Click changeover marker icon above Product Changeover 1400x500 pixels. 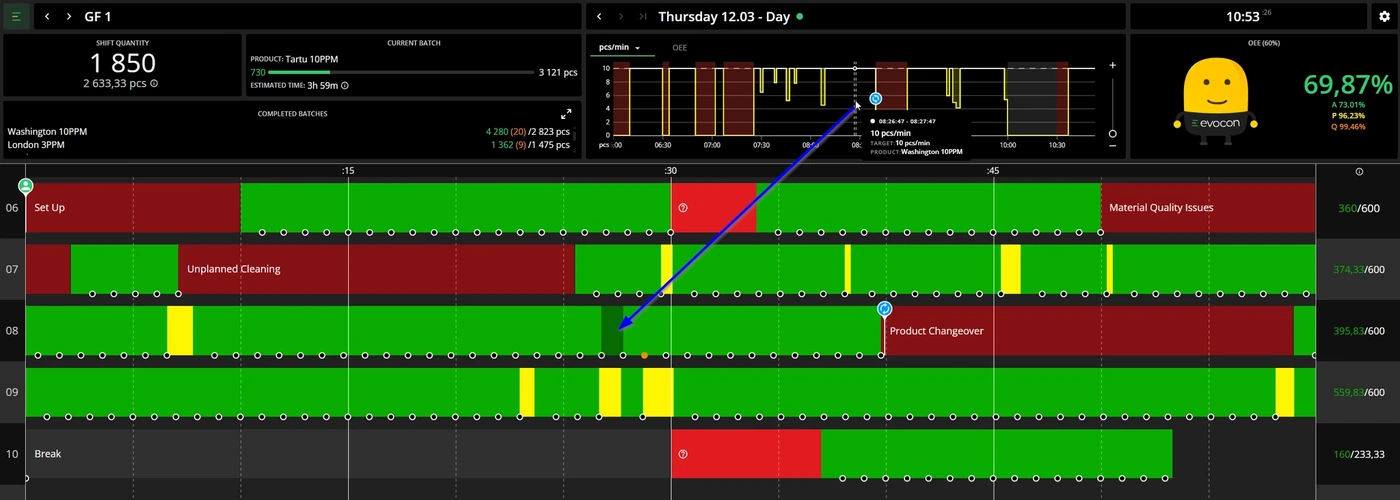(884, 309)
